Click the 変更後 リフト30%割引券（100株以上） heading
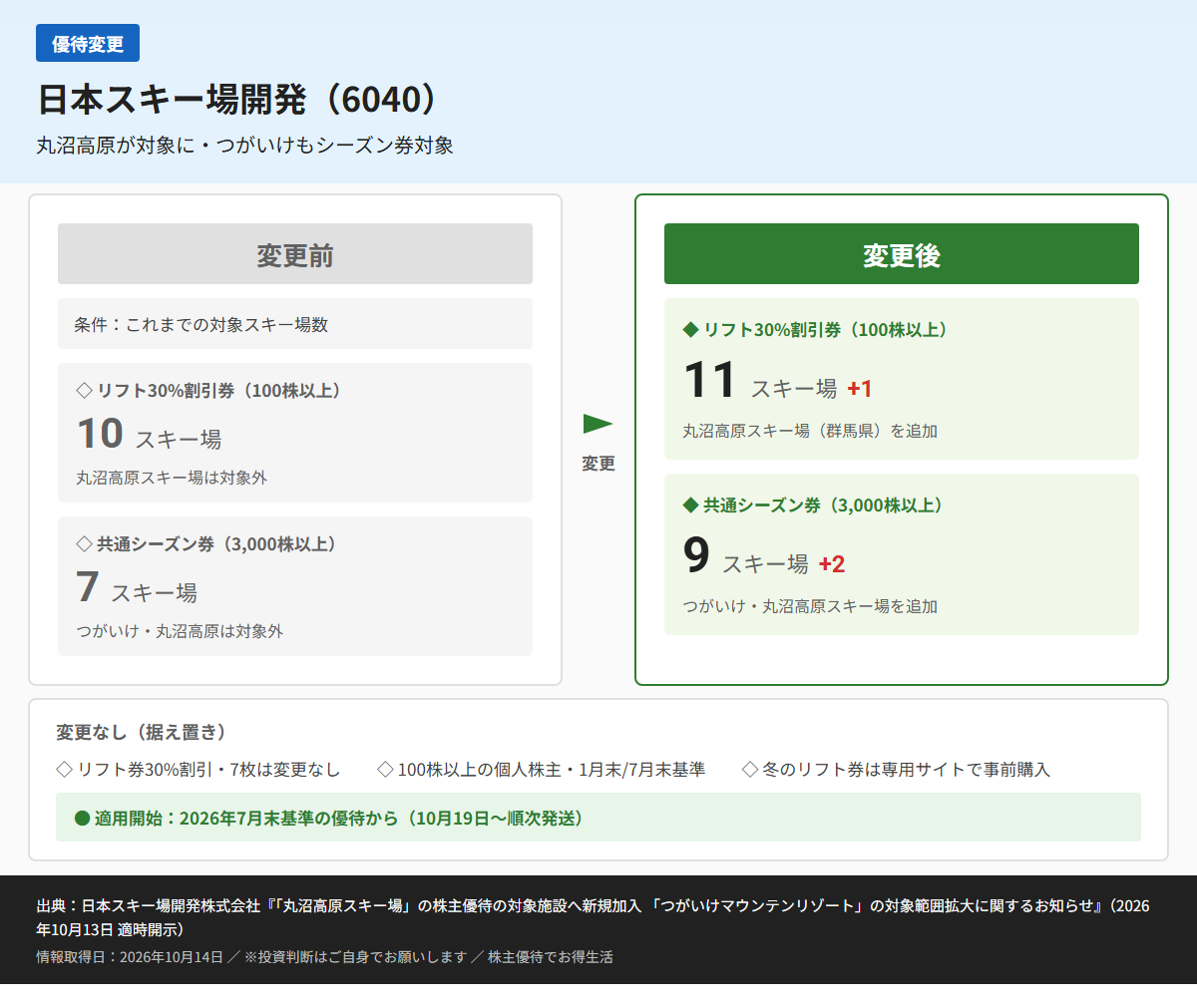 pyautogui.click(x=818, y=330)
